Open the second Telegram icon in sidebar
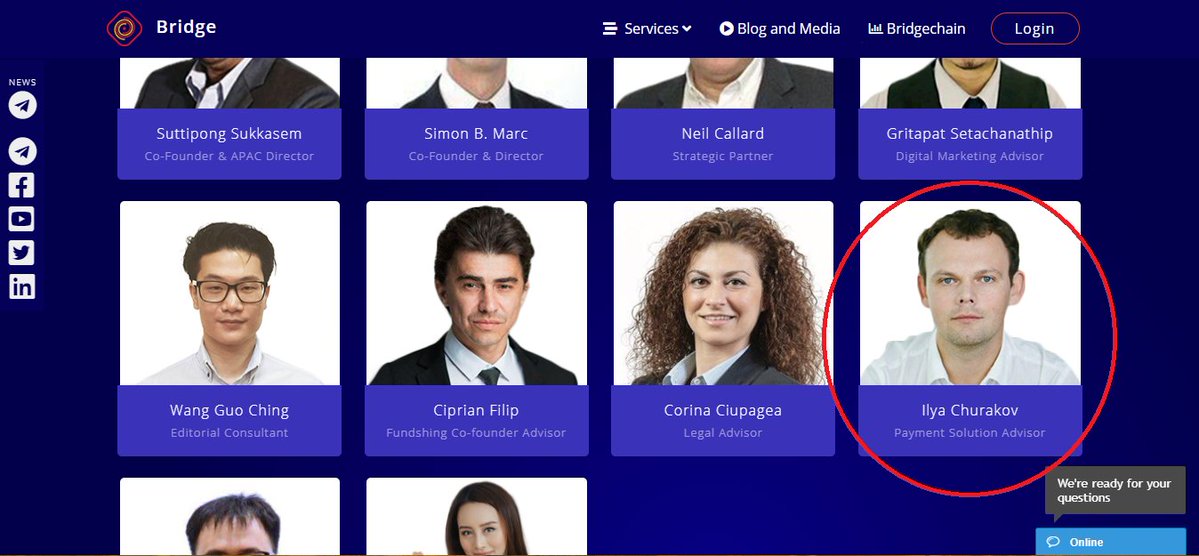This screenshot has height=556, width=1199. pos(22,151)
